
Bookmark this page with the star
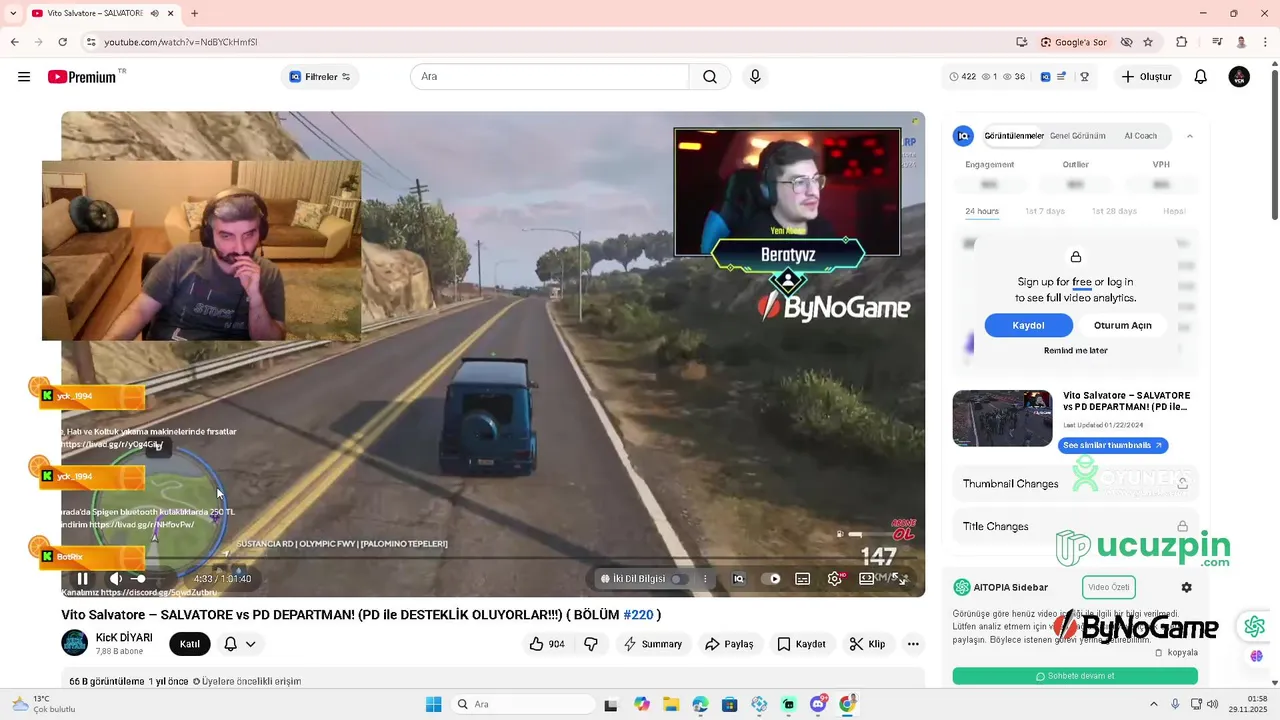tap(1148, 42)
